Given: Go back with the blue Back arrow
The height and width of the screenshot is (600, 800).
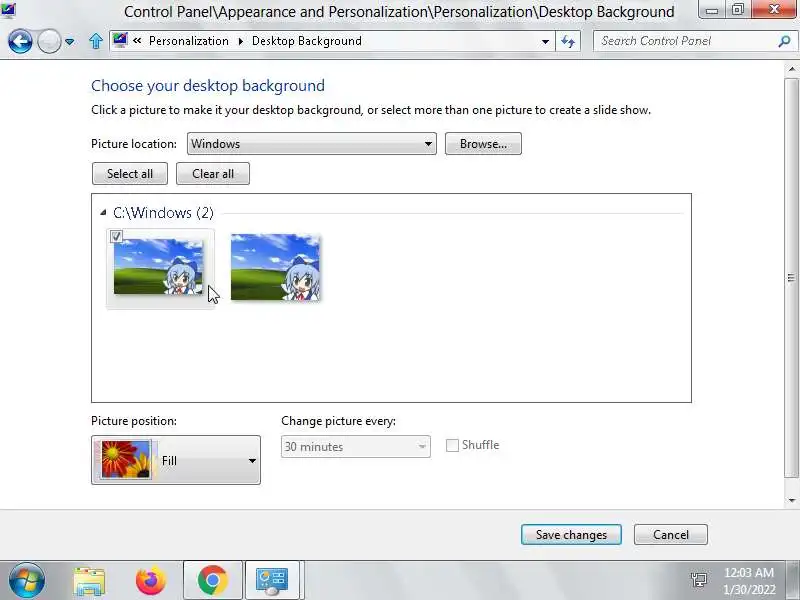Looking at the screenshot, I should coord(20,41).
